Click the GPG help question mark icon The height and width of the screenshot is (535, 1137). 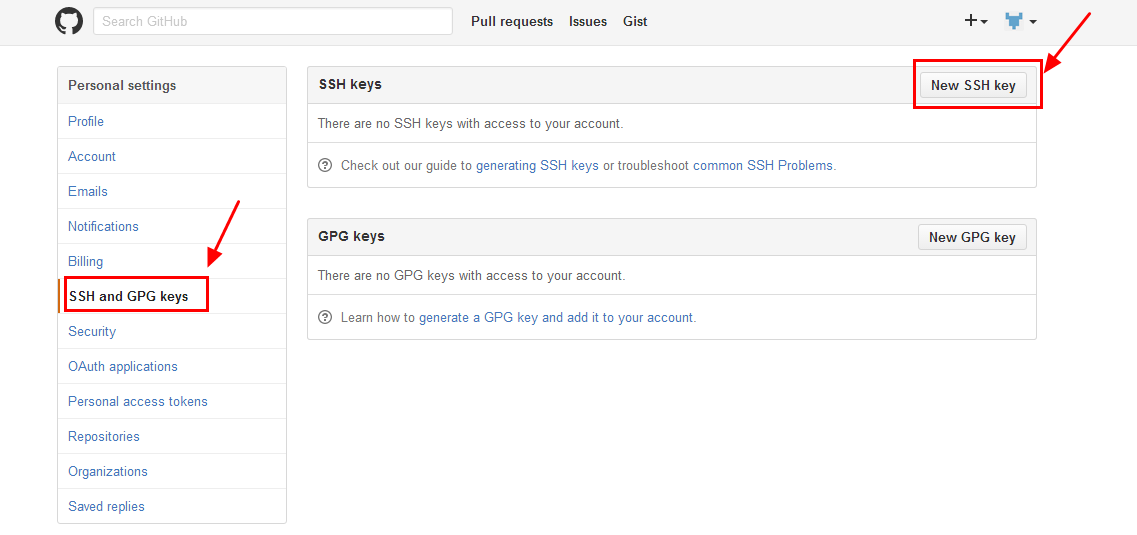tap(325, 317)
